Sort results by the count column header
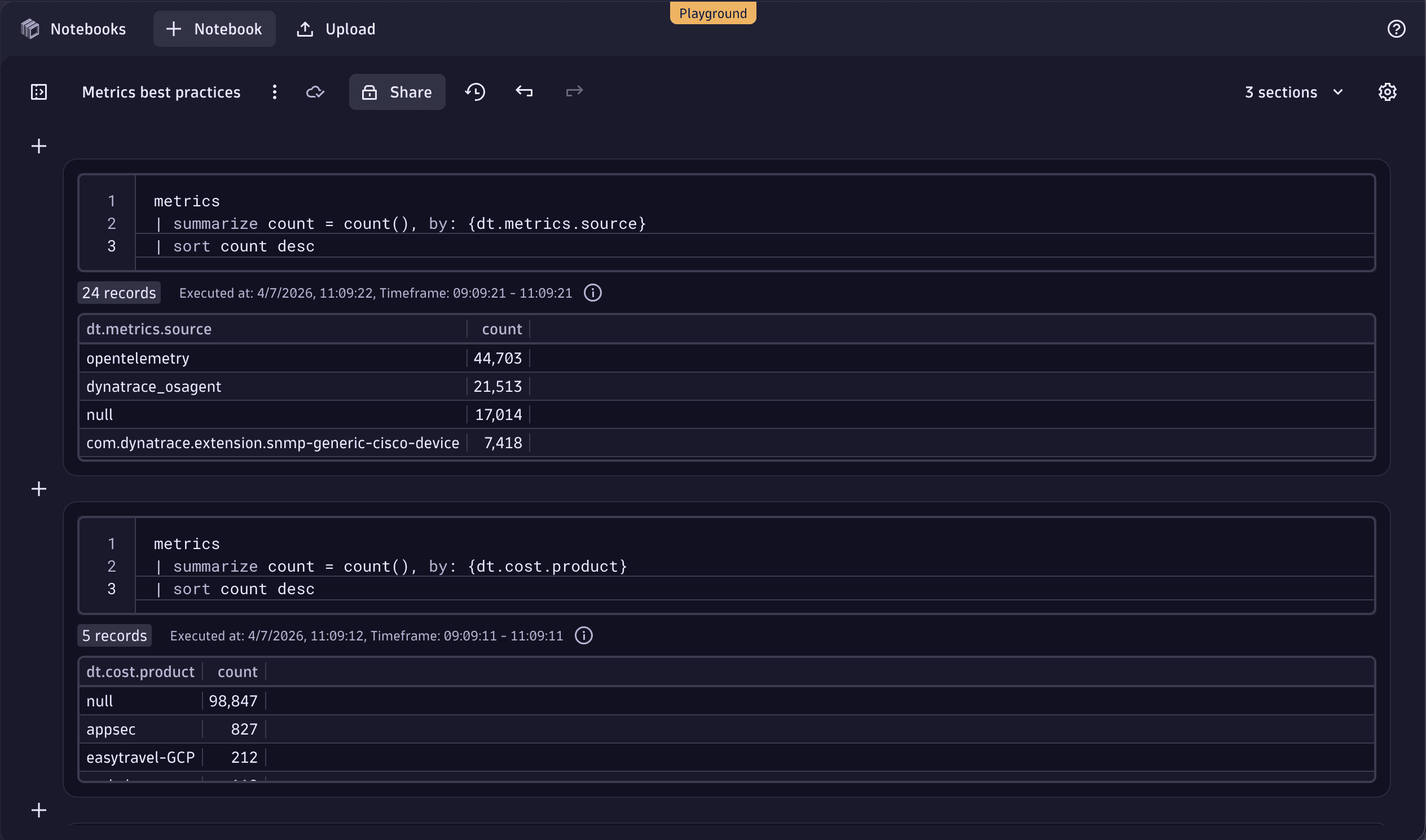The height and width of the screenshot is (840, 1426). 501,328
